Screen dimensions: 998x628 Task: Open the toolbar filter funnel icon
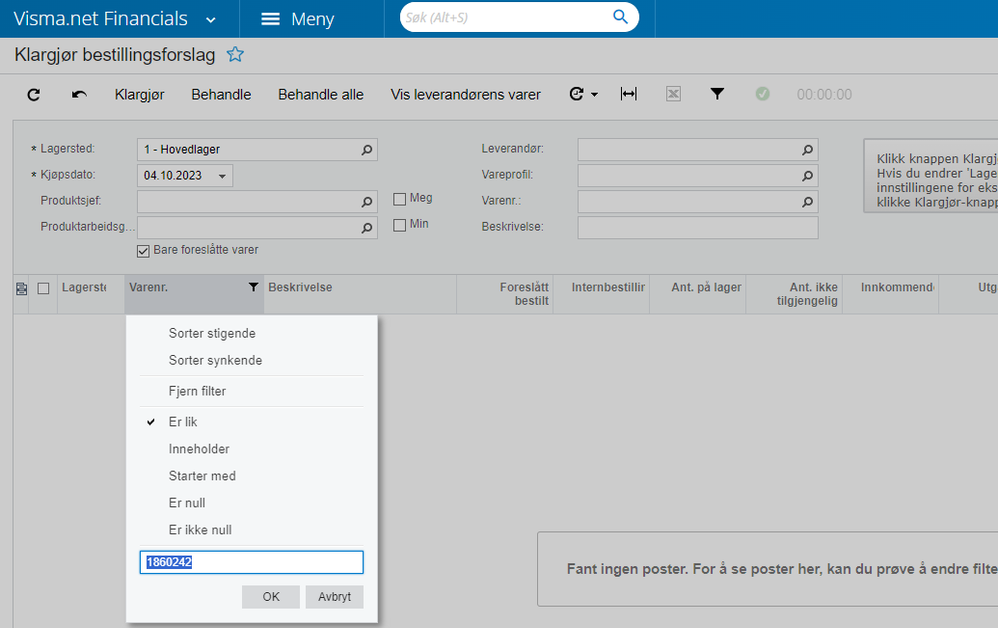(x=717, y=94)
